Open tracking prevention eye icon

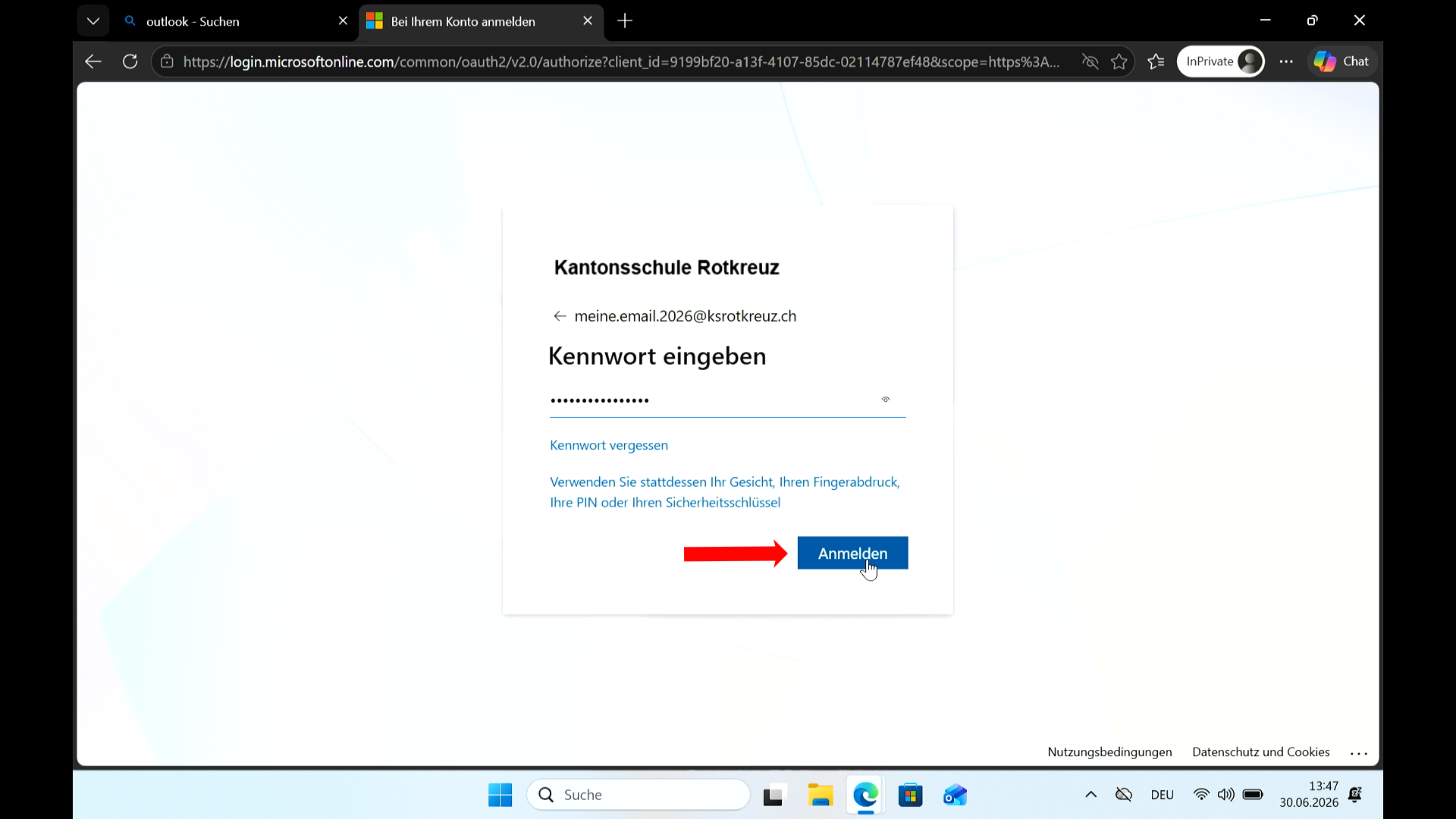click(1090, 61)
